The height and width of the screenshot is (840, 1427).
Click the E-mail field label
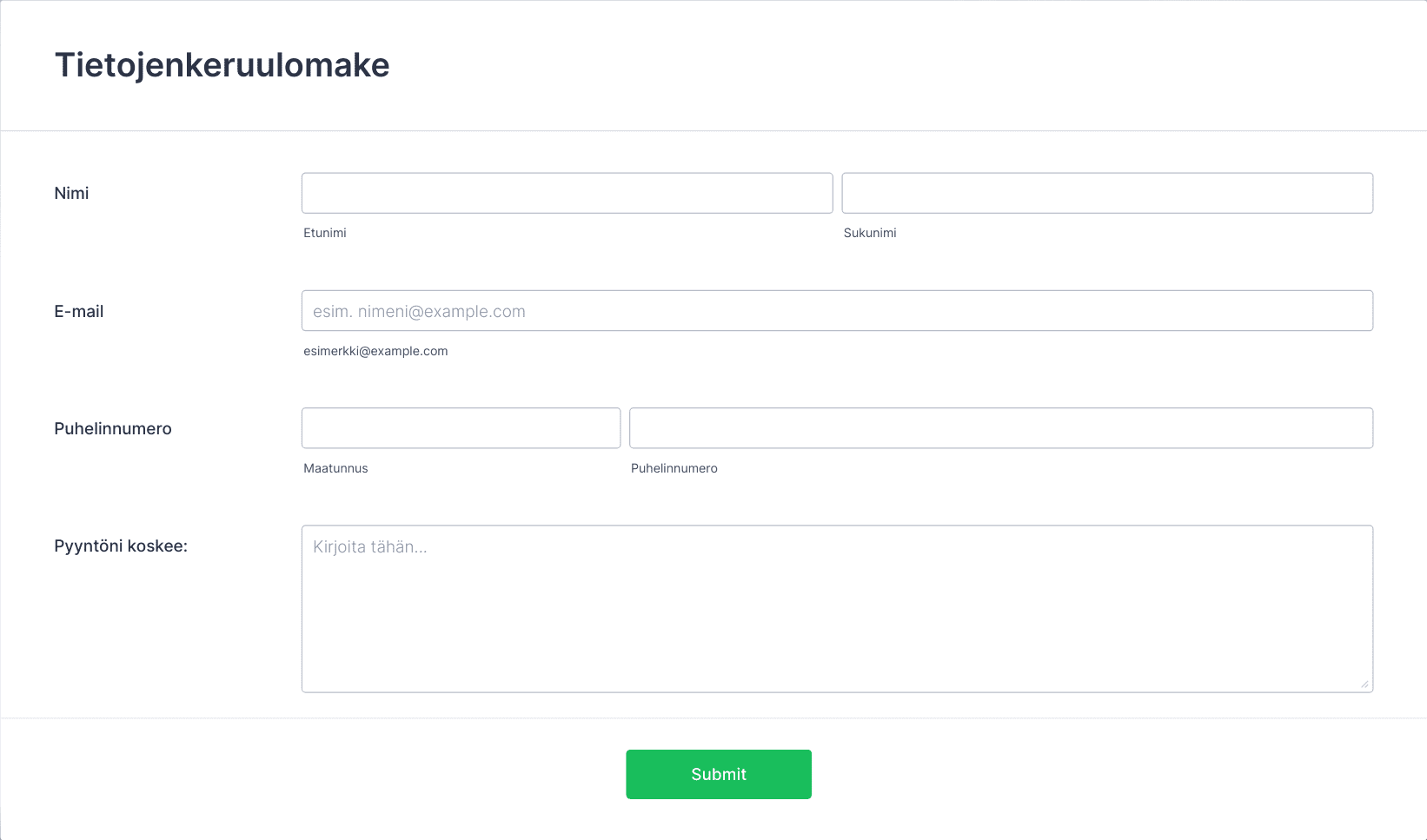point(79,312)
